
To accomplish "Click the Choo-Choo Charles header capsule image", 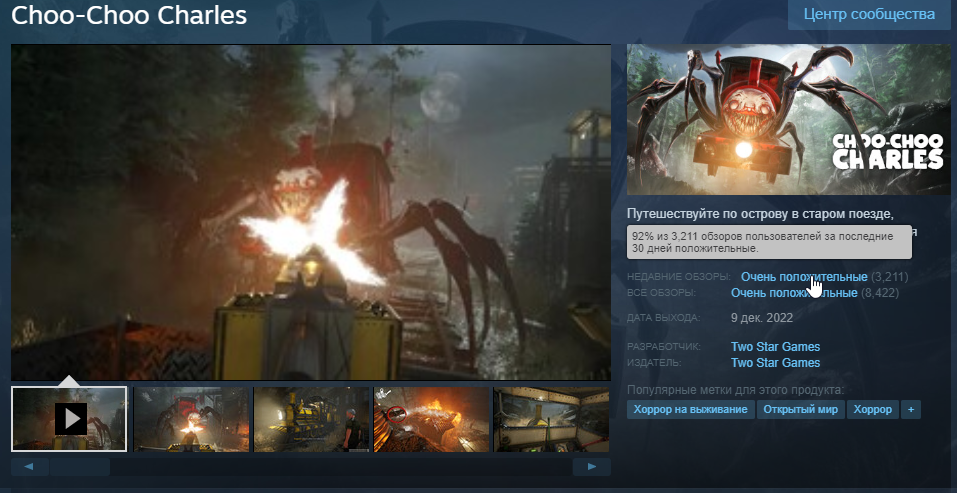I will 789,120.
